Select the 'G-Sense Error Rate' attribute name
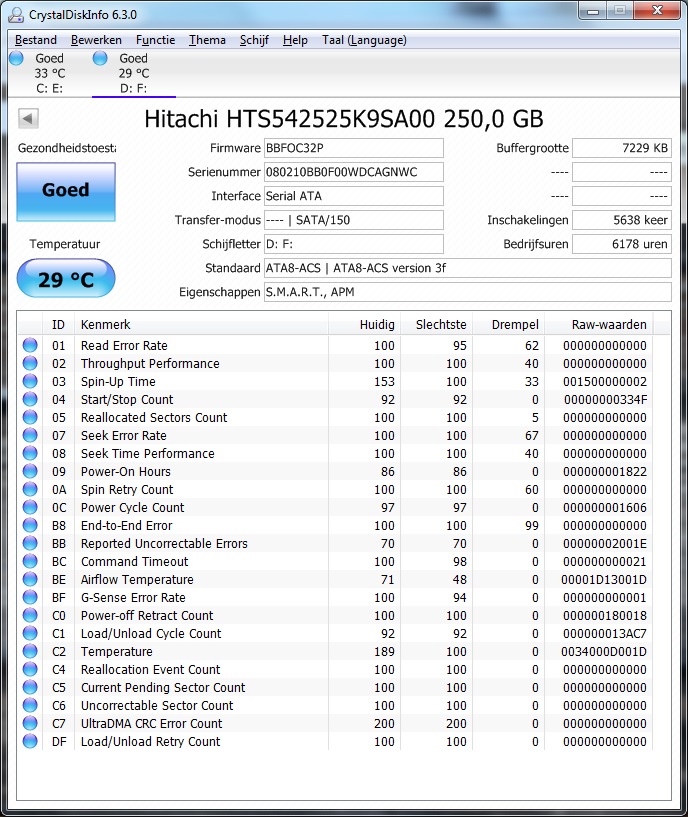This screenshot has height=817, width=688. coord(133,598)
